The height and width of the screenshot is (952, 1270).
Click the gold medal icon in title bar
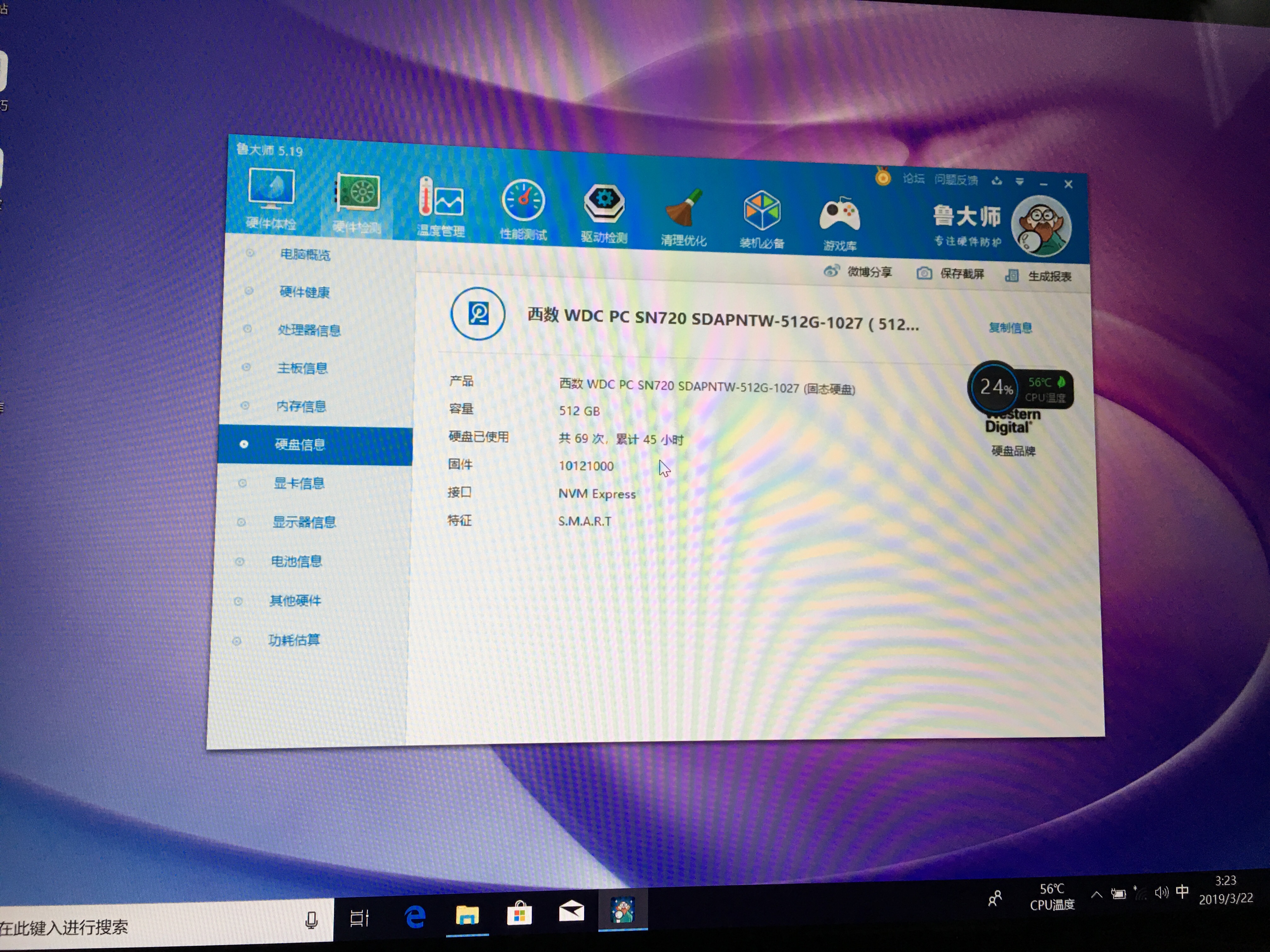point(883,176)
